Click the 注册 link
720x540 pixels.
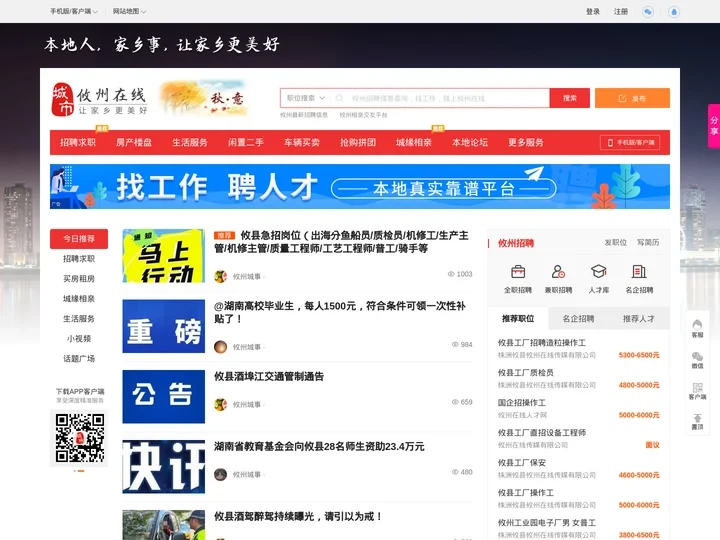click(621, 11)
